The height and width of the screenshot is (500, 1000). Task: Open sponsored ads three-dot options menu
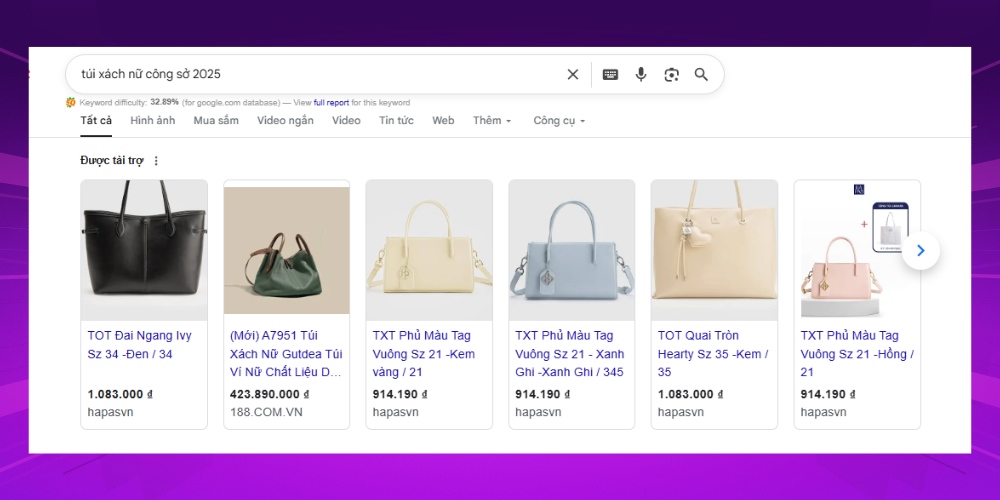coord(156,161)
